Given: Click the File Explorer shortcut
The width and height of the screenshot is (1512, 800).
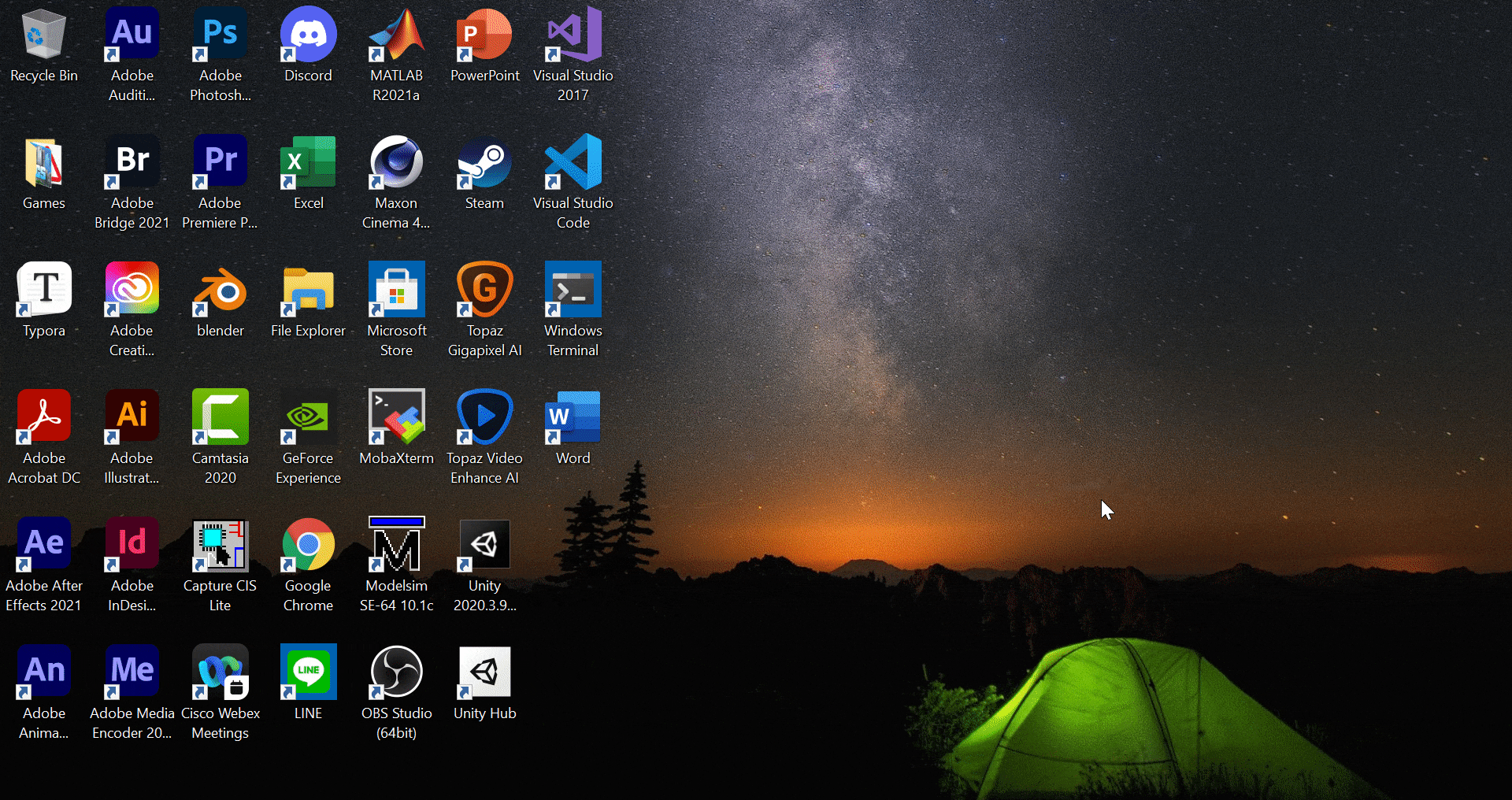Looking at the screenshot, I should pos(309,290).
